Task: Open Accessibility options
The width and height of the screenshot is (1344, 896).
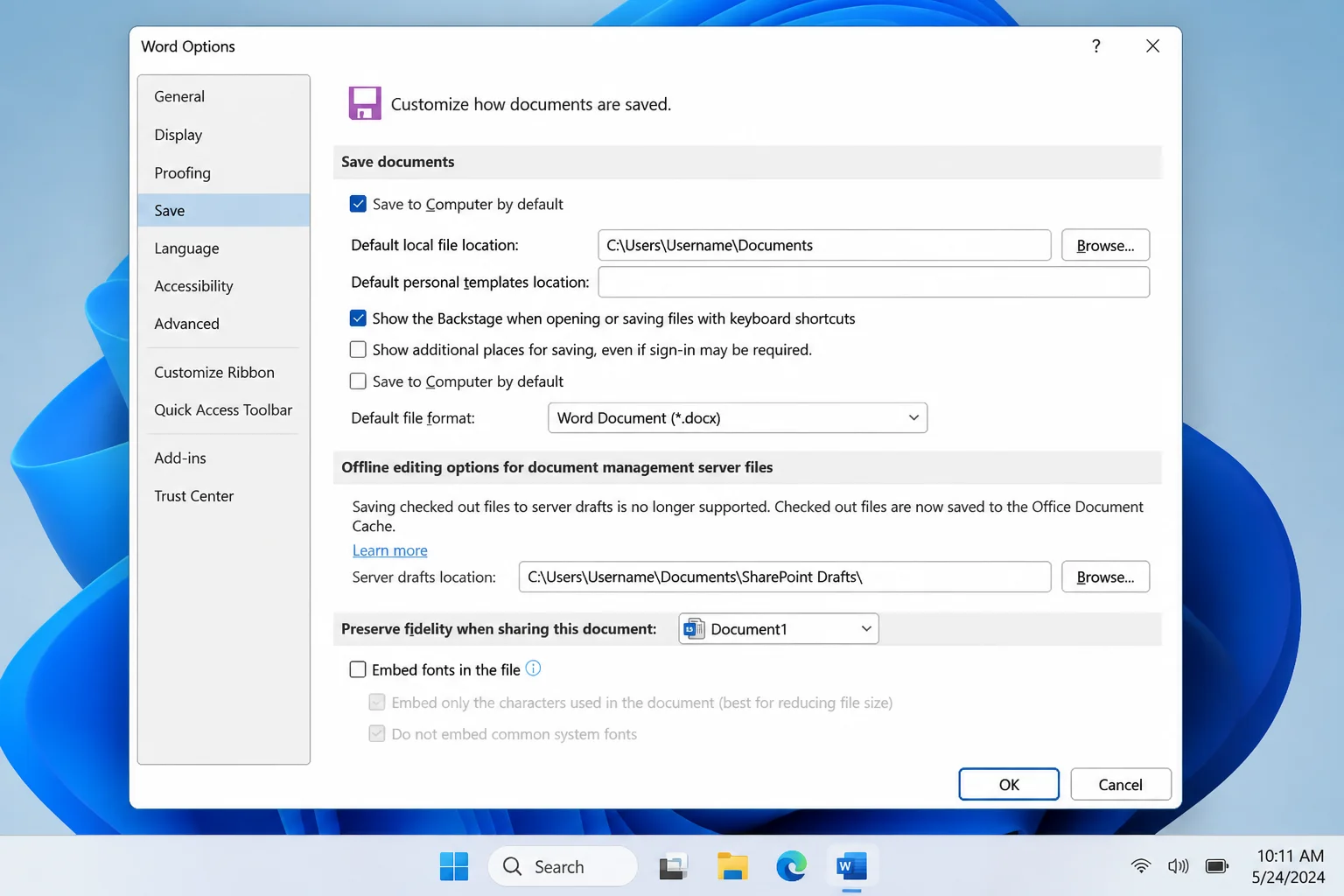Action: pyautogui.click(x=224, y=286)
